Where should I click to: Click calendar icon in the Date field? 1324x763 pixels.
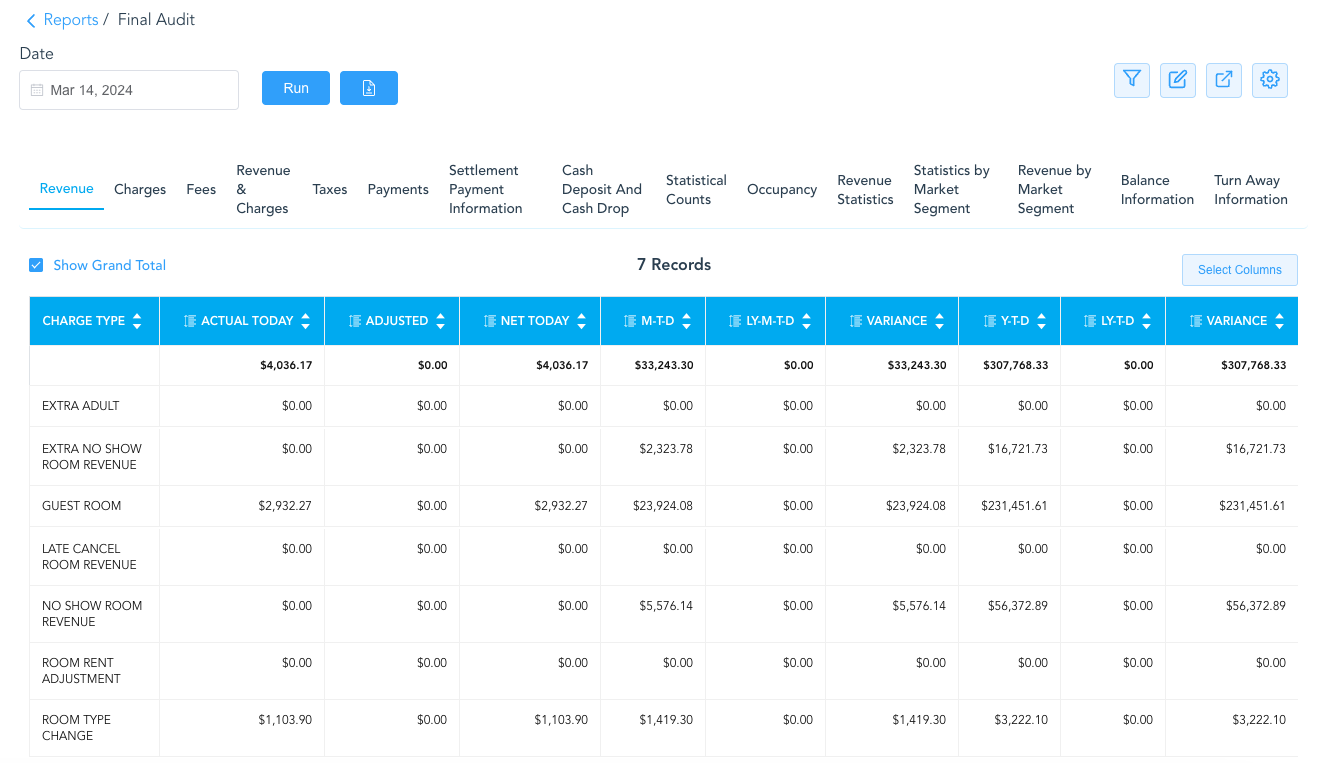(37, 90)
